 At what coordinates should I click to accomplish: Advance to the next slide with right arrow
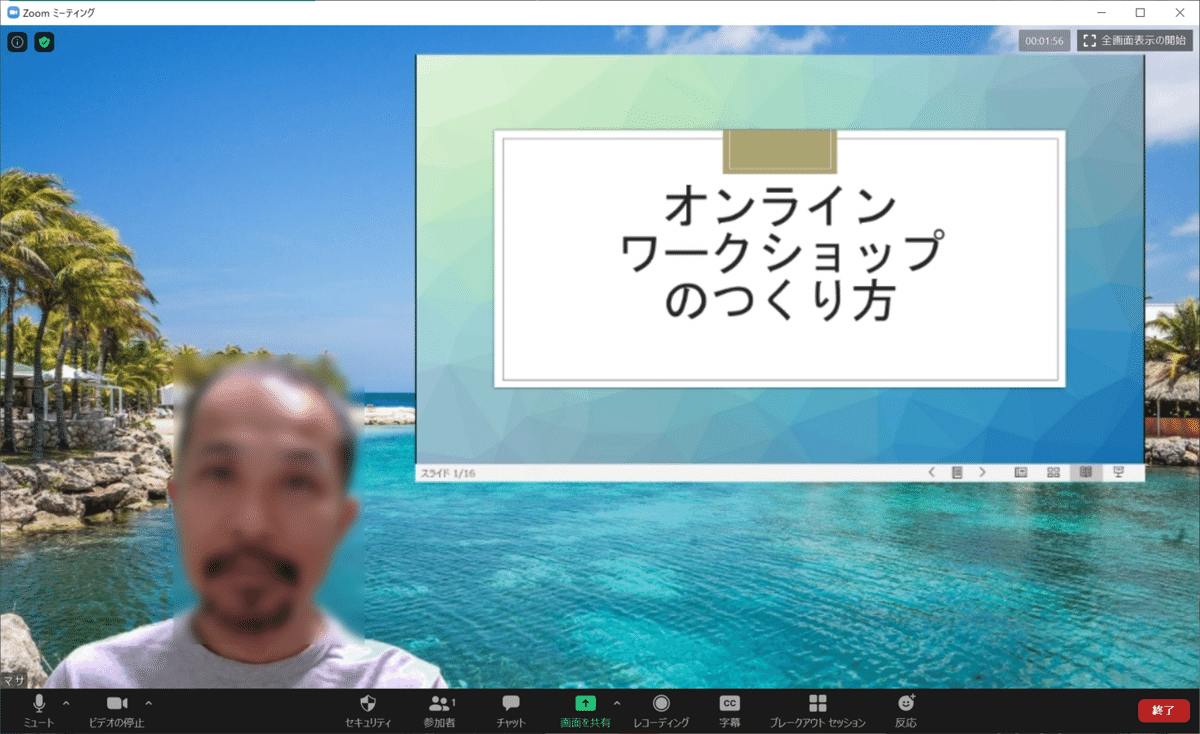point(983,470)
